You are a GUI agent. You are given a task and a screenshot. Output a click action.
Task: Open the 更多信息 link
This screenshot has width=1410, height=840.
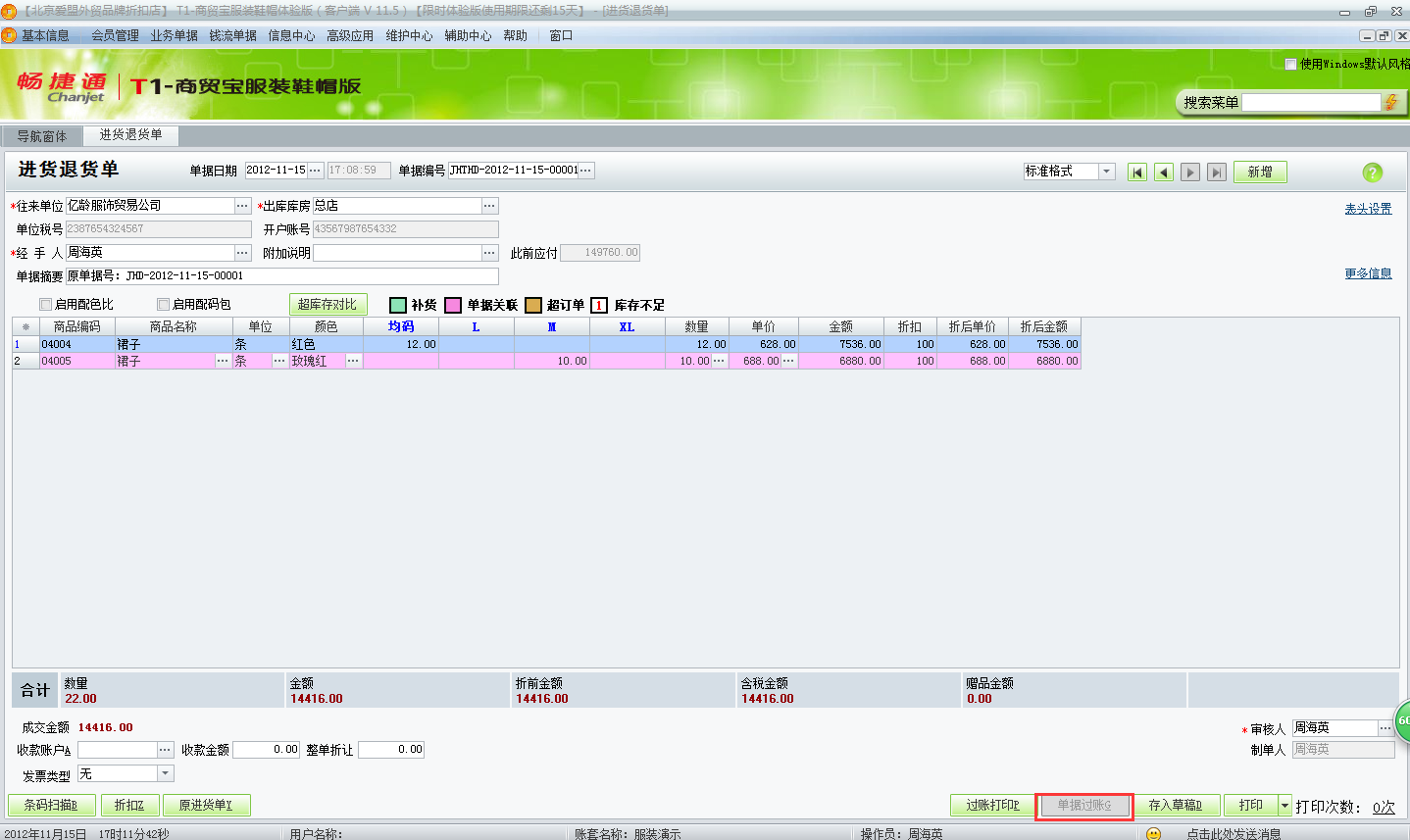tap(1368, 274)
